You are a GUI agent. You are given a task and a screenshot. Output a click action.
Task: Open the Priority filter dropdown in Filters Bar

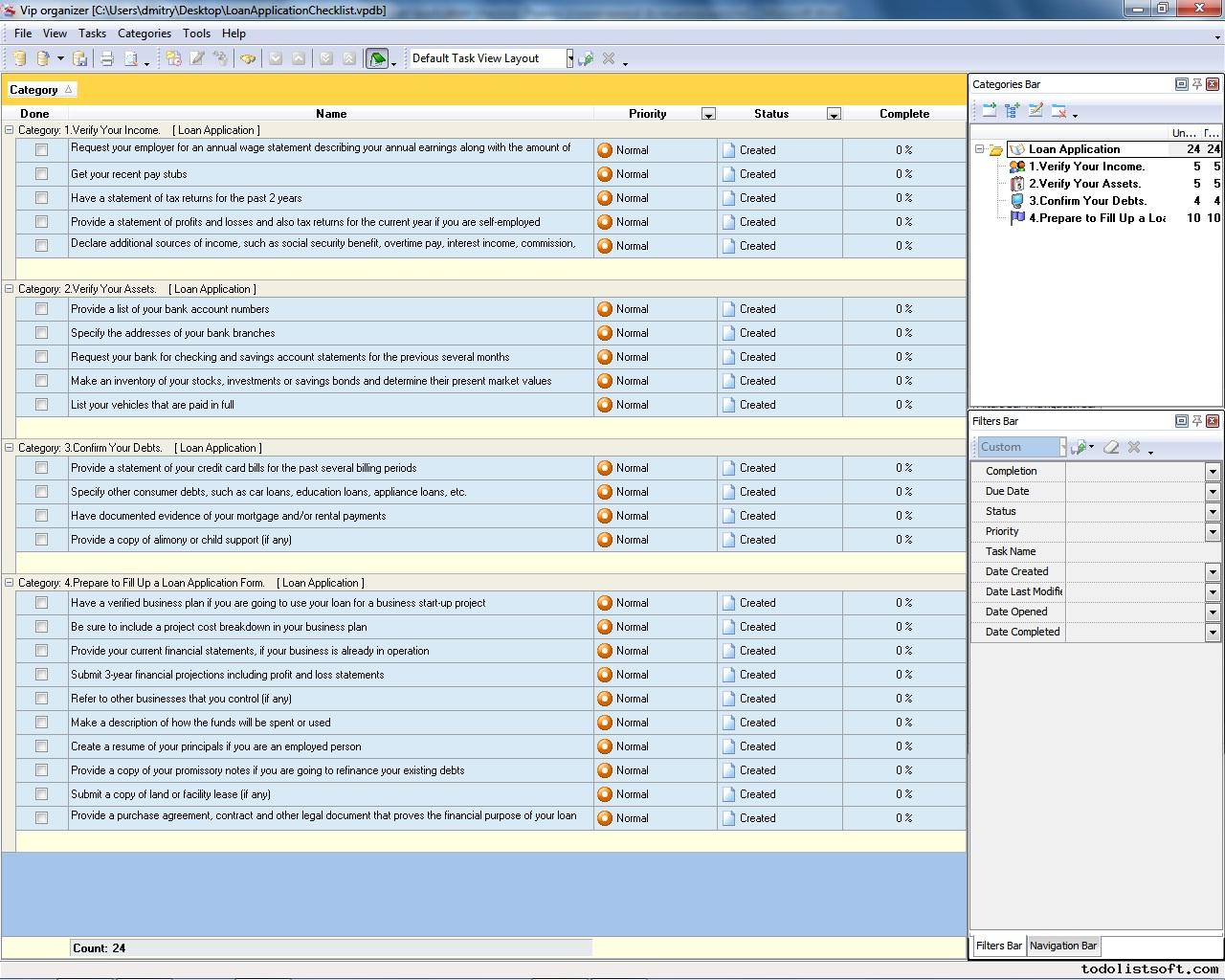click(x=1212, y=532)
